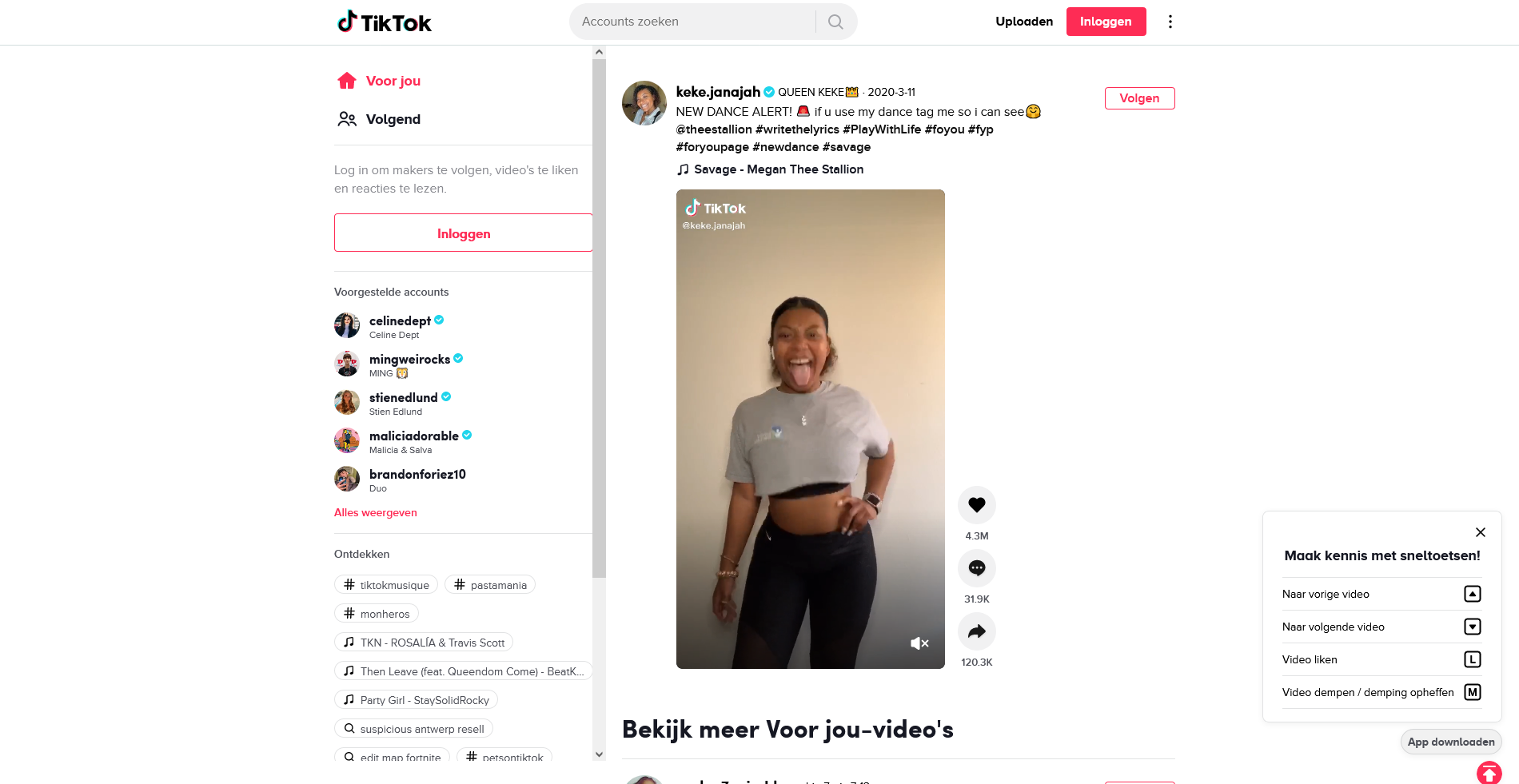Image resolution: width=1519 pixels, height=784 pixels.
Task: Click the red scroll-to-top arrow icon
Action: pos(1489,773)
